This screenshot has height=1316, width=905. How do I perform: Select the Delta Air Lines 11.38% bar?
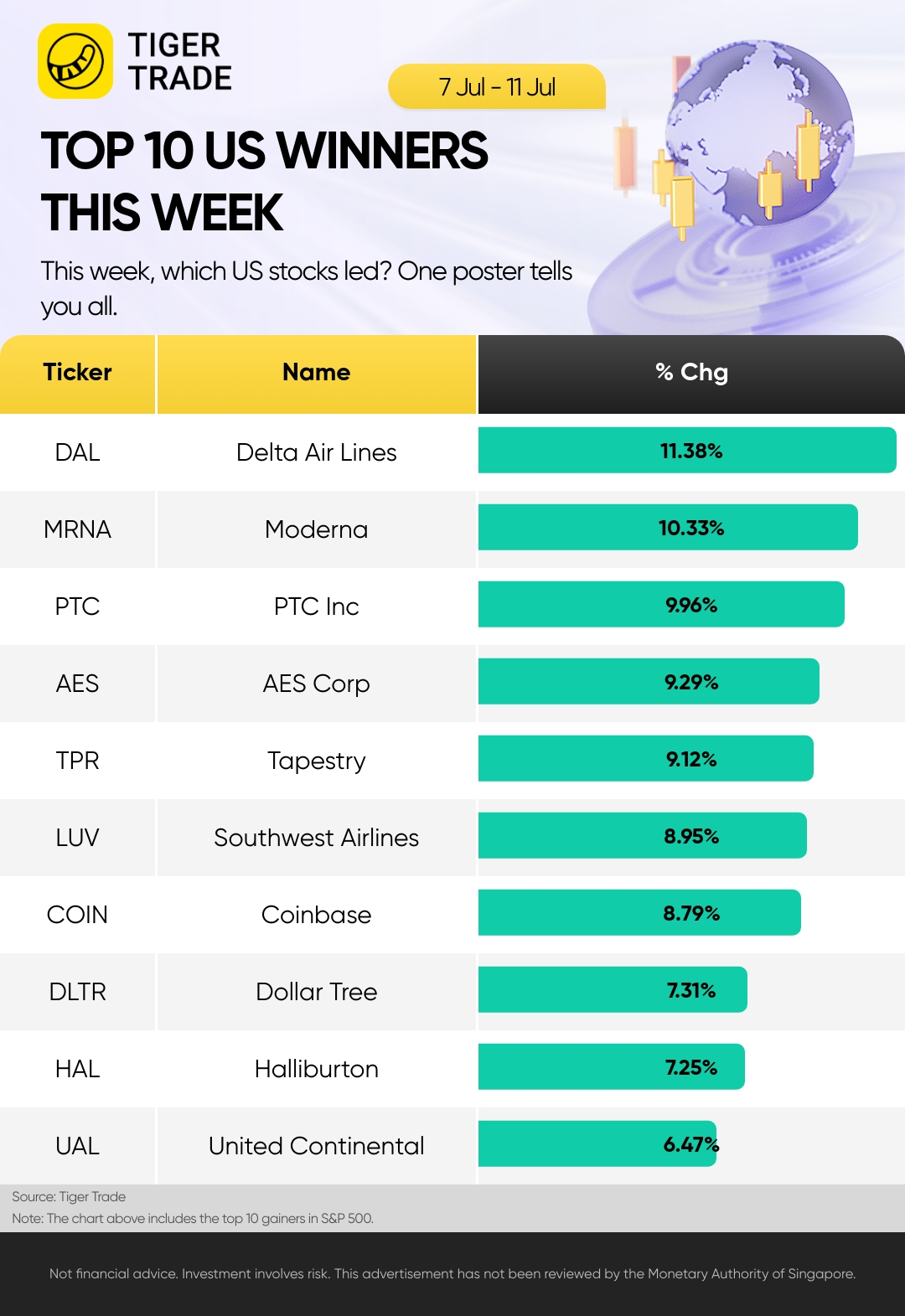click(687, 451)
